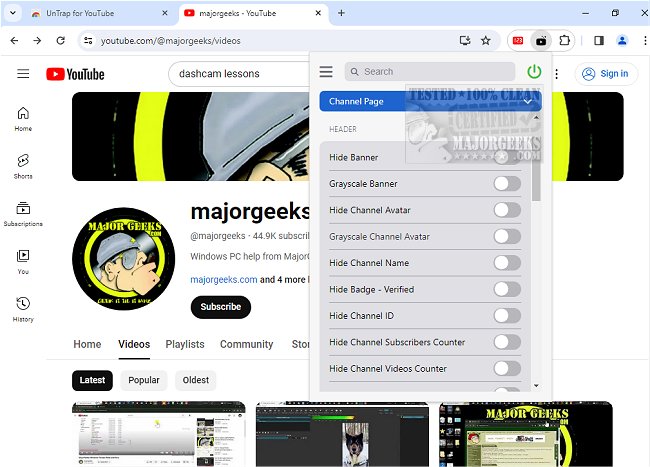Click the UnTrap panel scroll down arrow
Viewport: 650px width, 467px height.
(536, 386)
